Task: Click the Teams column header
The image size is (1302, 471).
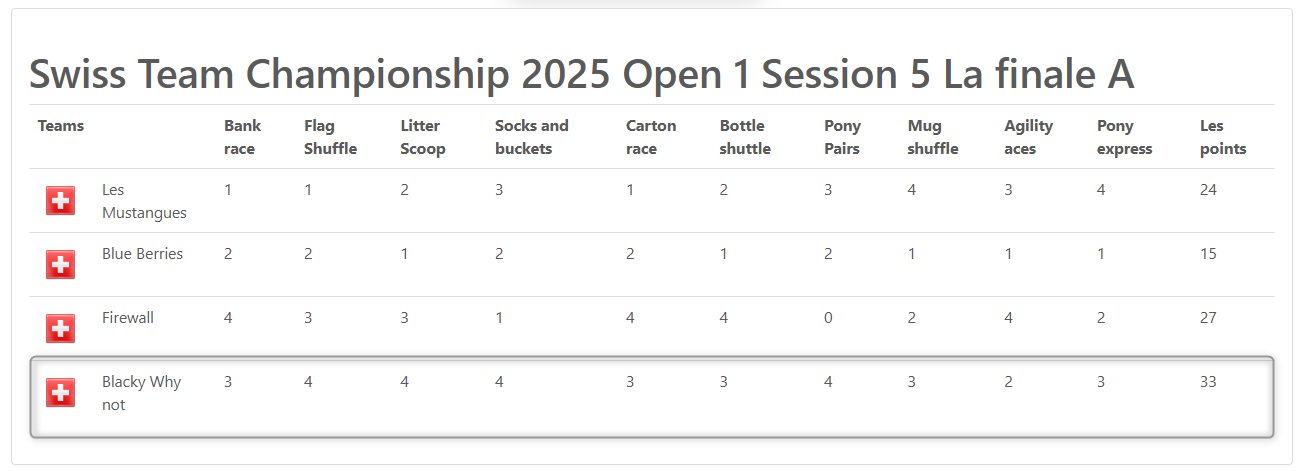Action: (x=61, y=126)
